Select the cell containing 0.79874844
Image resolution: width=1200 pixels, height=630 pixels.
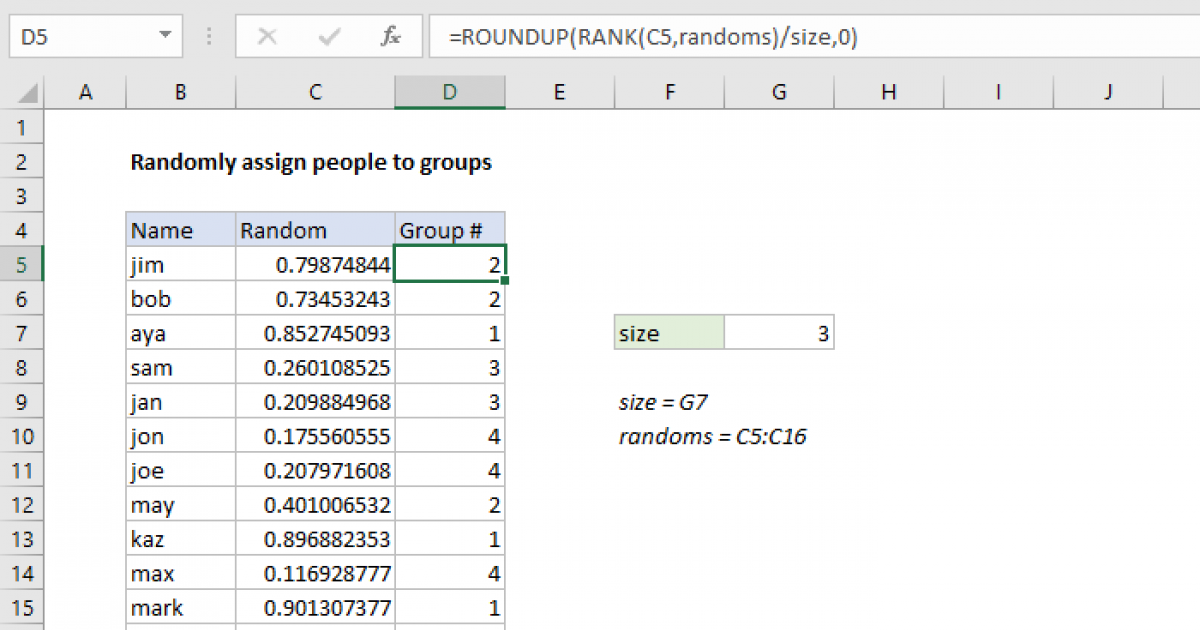click(314, 264)
